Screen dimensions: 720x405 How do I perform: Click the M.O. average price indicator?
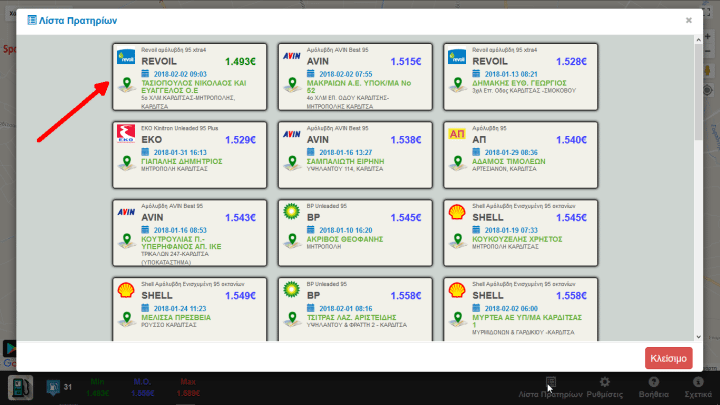[x=142, y=388]
